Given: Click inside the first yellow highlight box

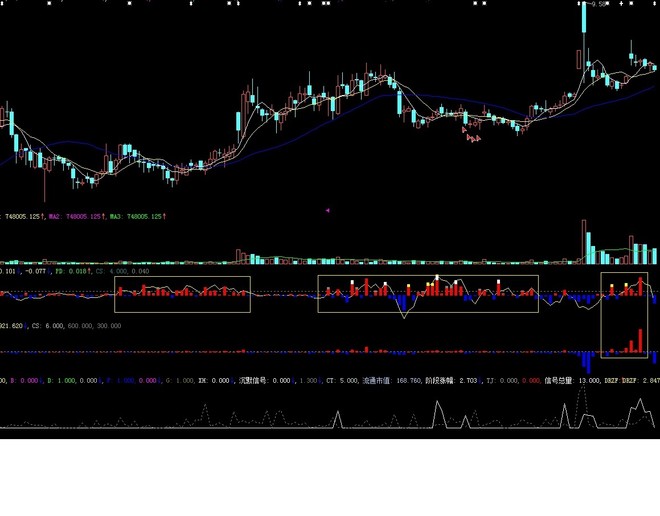Looking at the screenshot, I should point(182,294).
